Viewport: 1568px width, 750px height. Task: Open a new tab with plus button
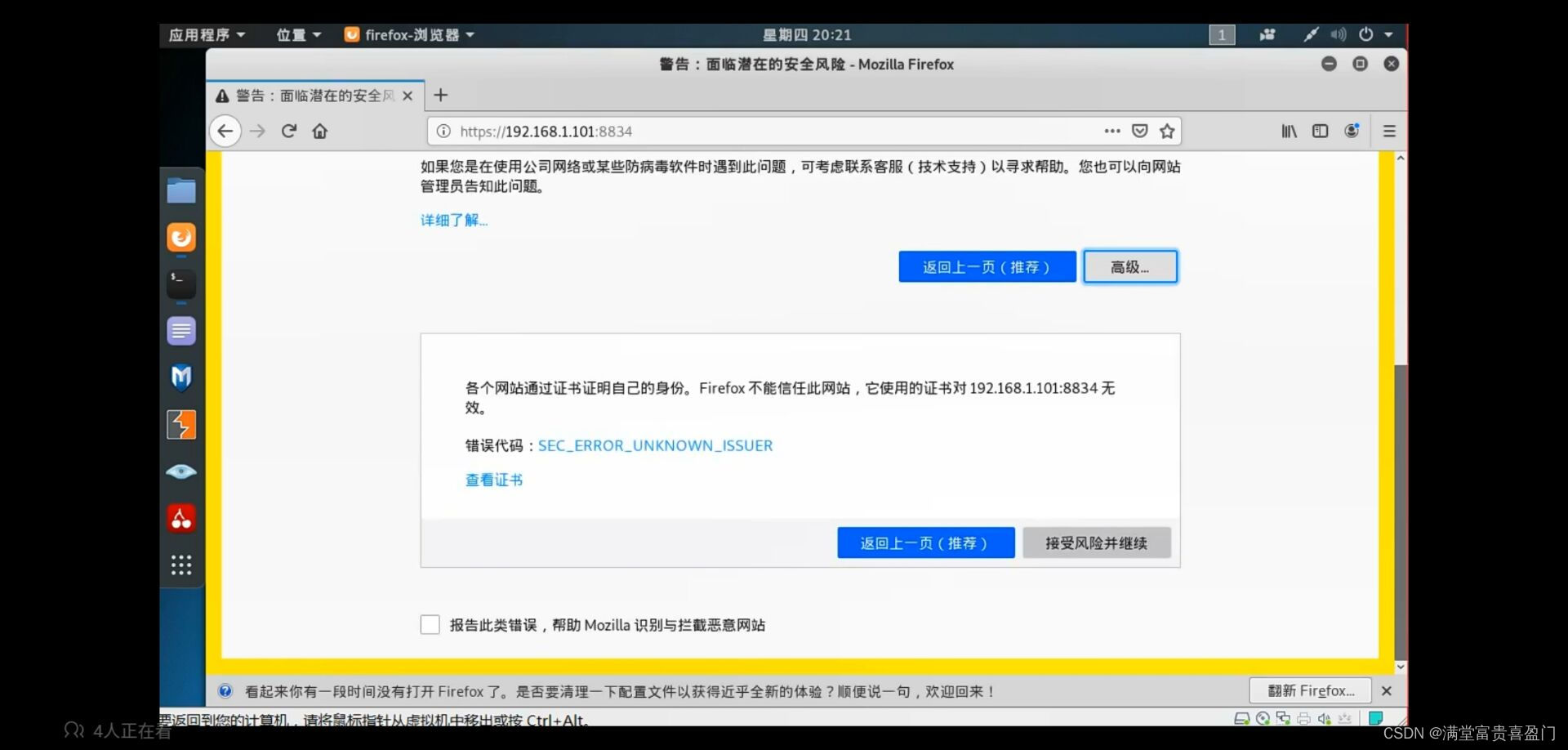click(441, 96)
